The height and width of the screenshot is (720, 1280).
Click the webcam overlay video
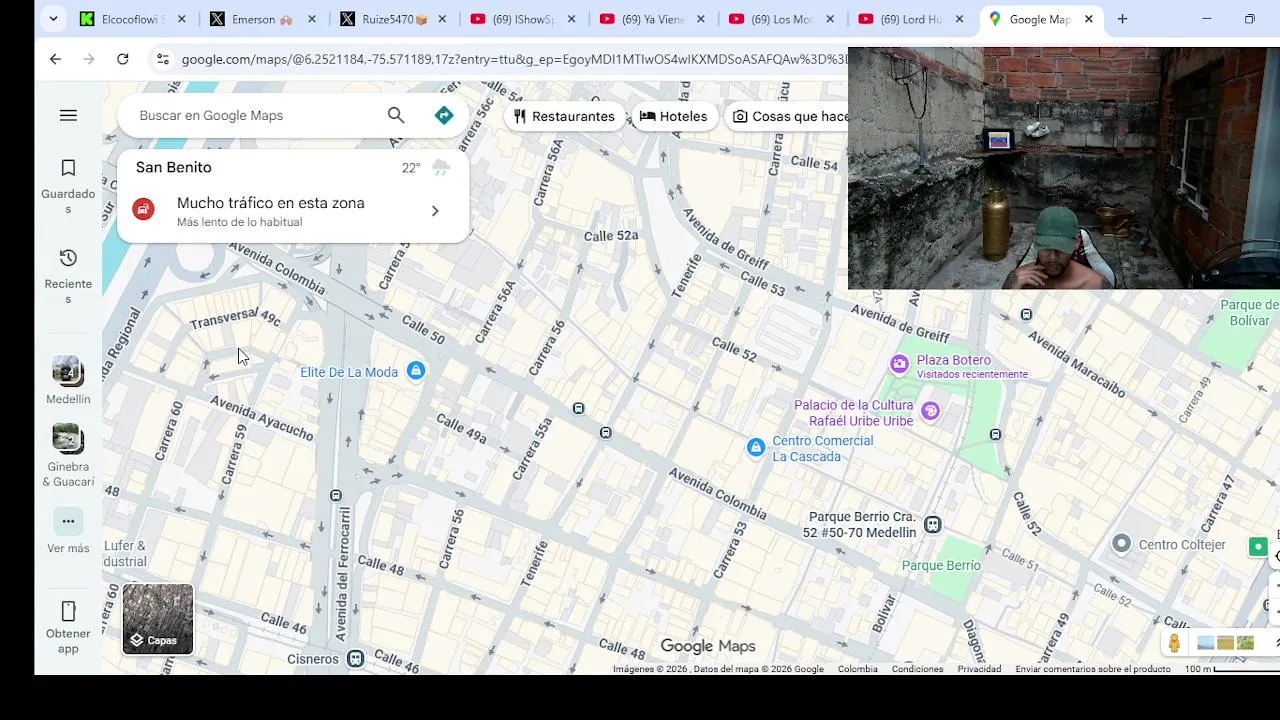tap(1063, 168)
